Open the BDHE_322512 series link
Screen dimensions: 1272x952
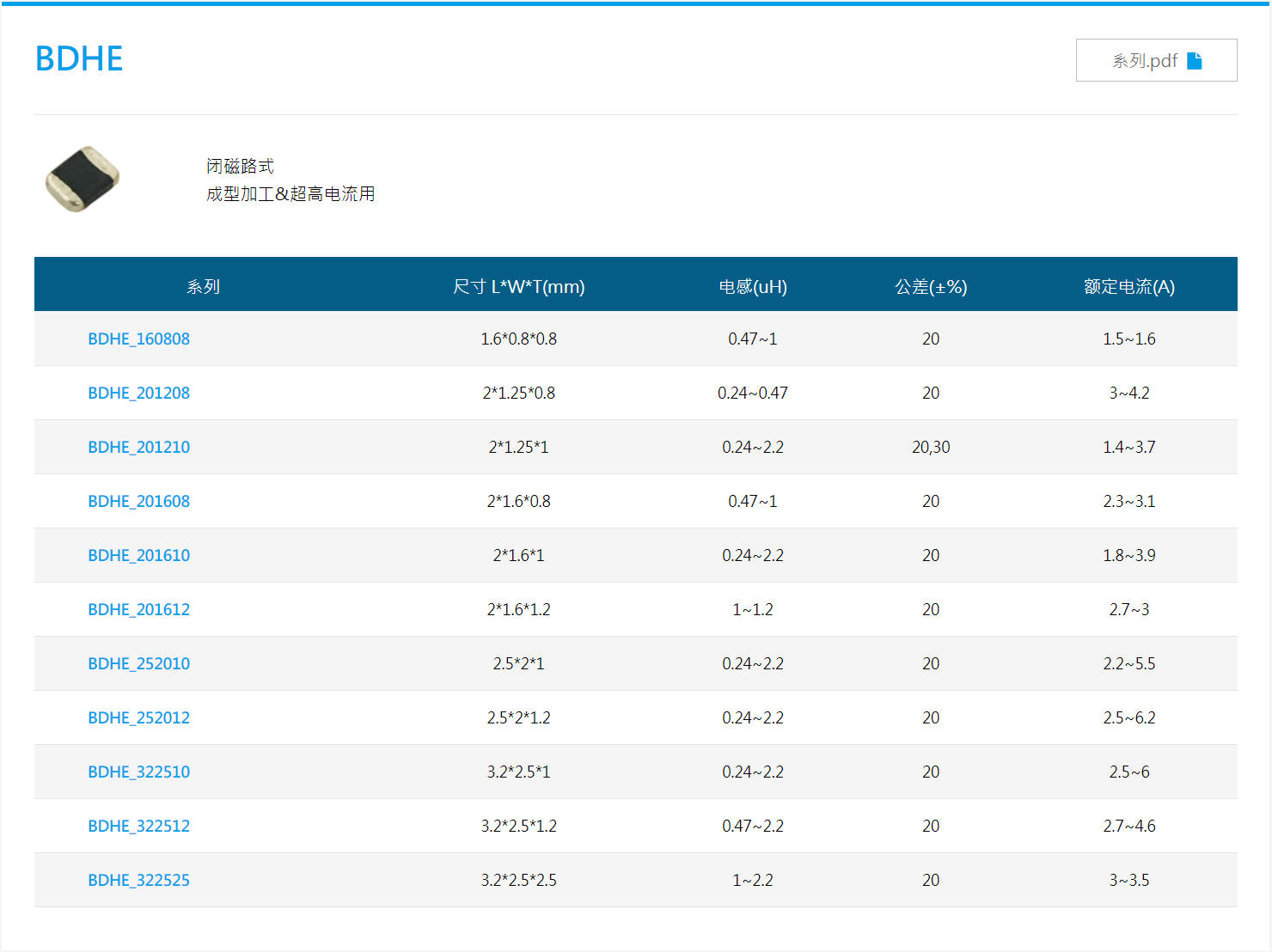(138, 826)
